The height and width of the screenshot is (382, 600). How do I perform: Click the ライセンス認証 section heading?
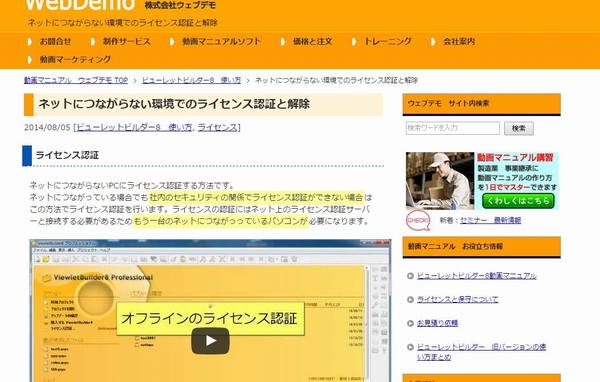click(67, 155)
